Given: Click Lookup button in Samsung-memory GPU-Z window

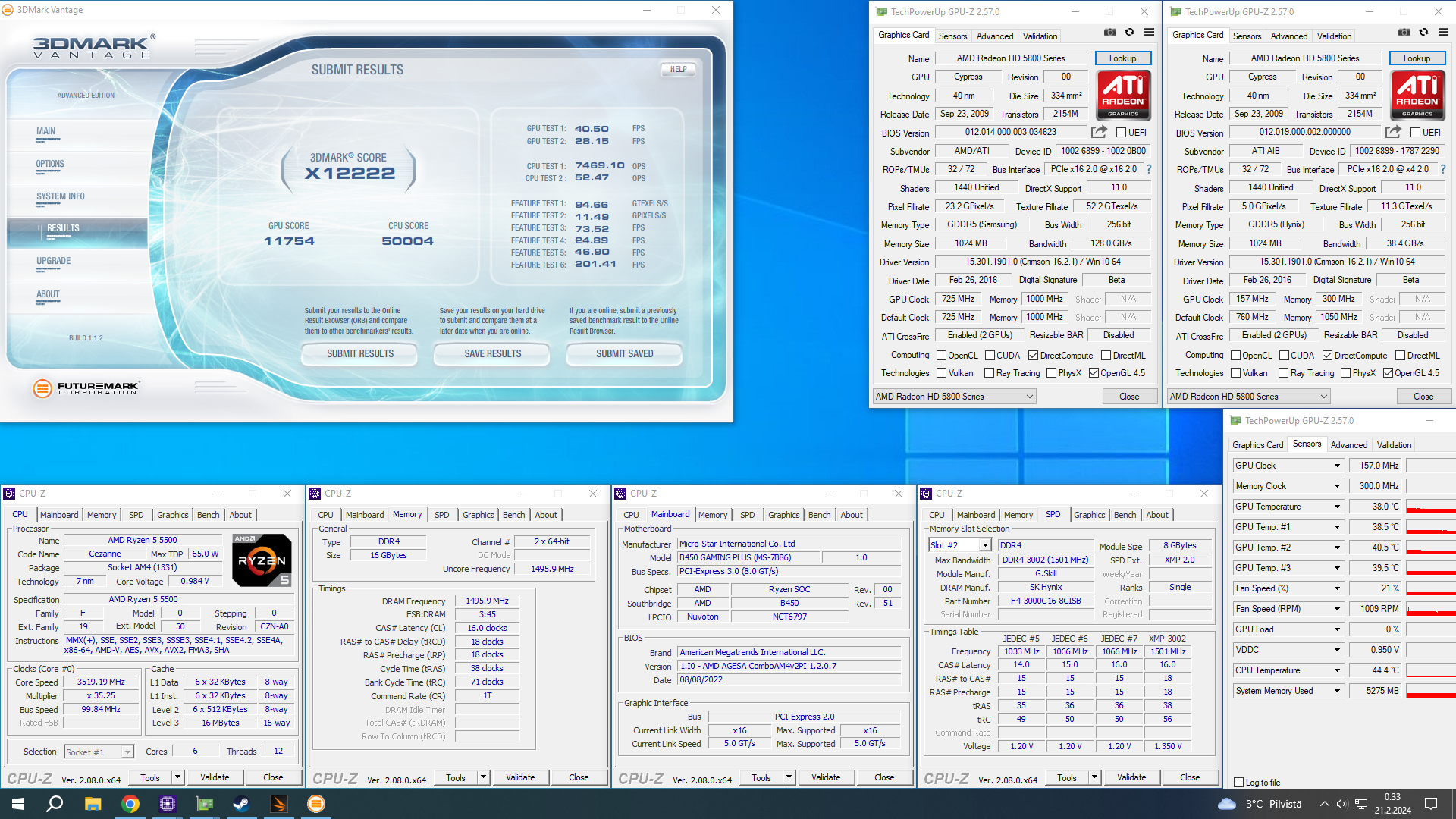Looking at the screenshot, I should pyautogui.click(x=1123, y=58).
